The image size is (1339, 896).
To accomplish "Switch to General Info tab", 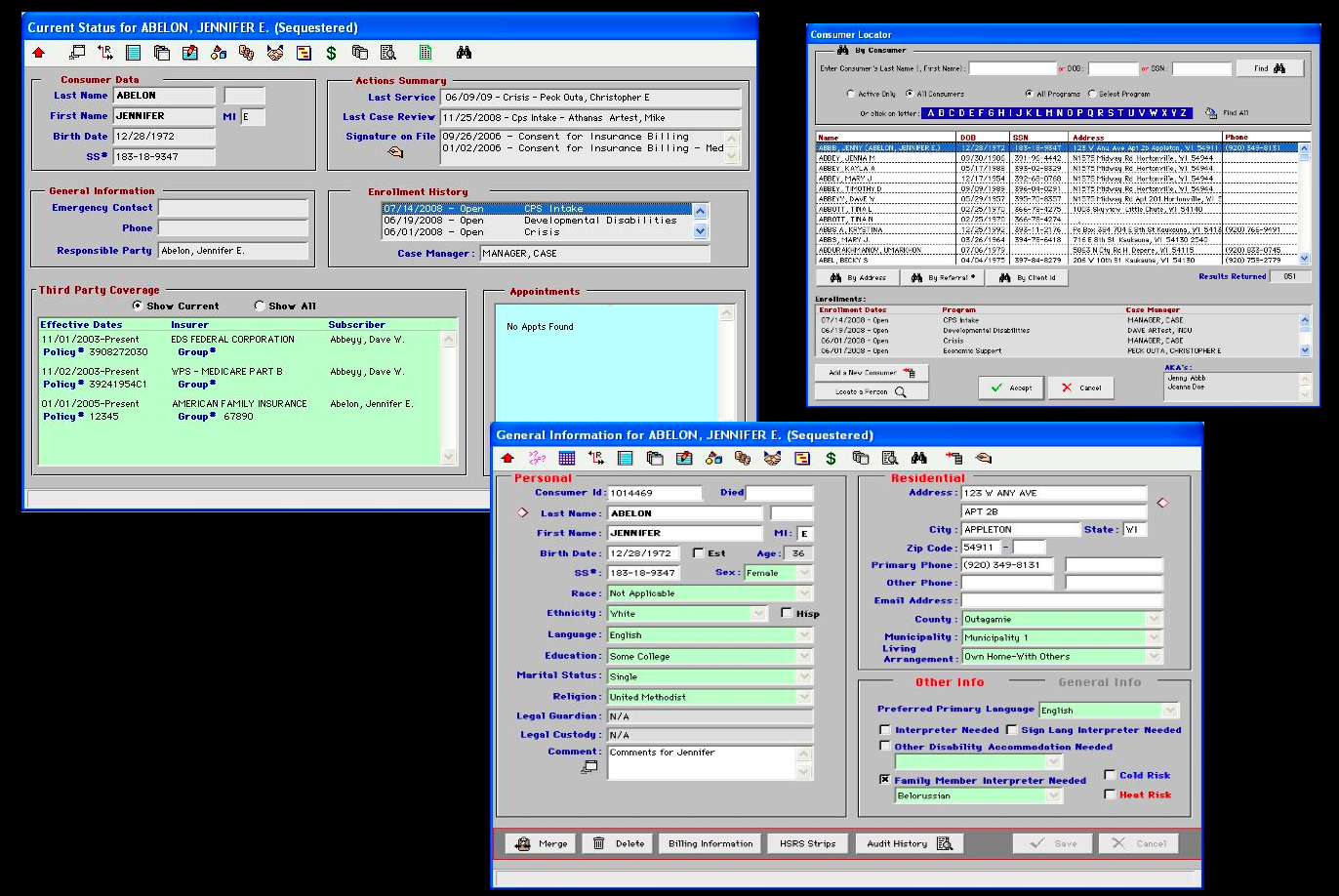I will (x=1100, y=682).
